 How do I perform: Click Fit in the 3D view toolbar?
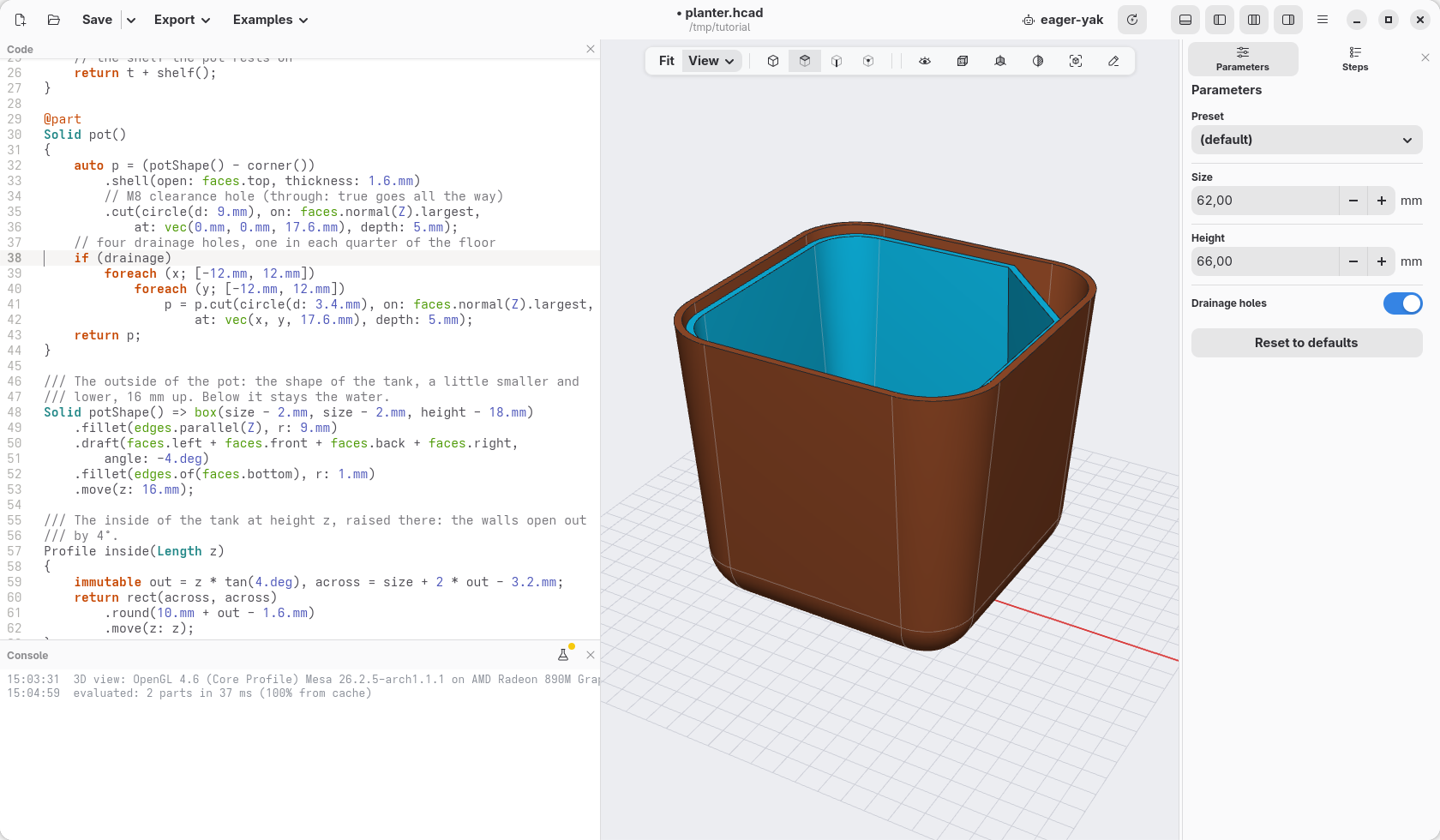[x=666, y=61]
